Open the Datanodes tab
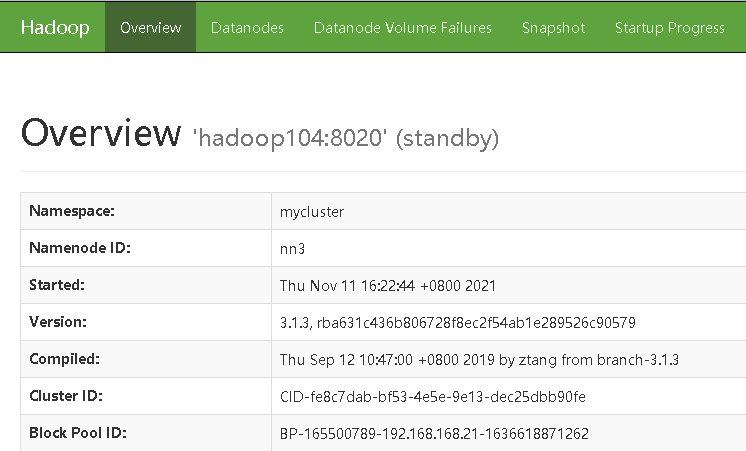 tap(247, 28)
